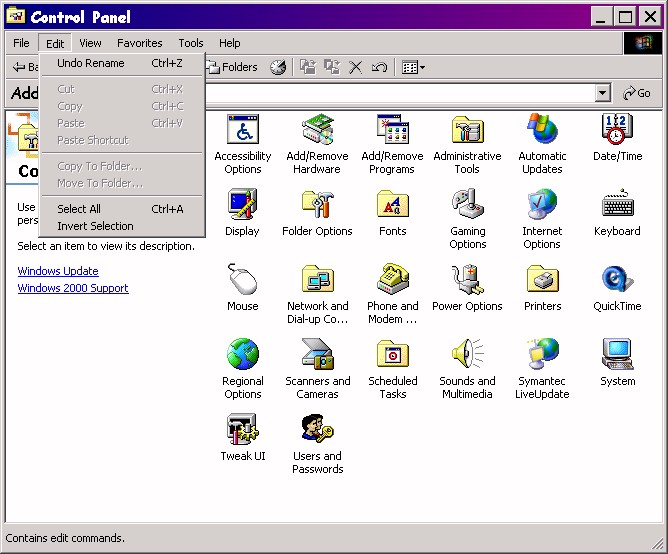Minimize the Control Panel window
668x554 pixels.
[602, 17]
